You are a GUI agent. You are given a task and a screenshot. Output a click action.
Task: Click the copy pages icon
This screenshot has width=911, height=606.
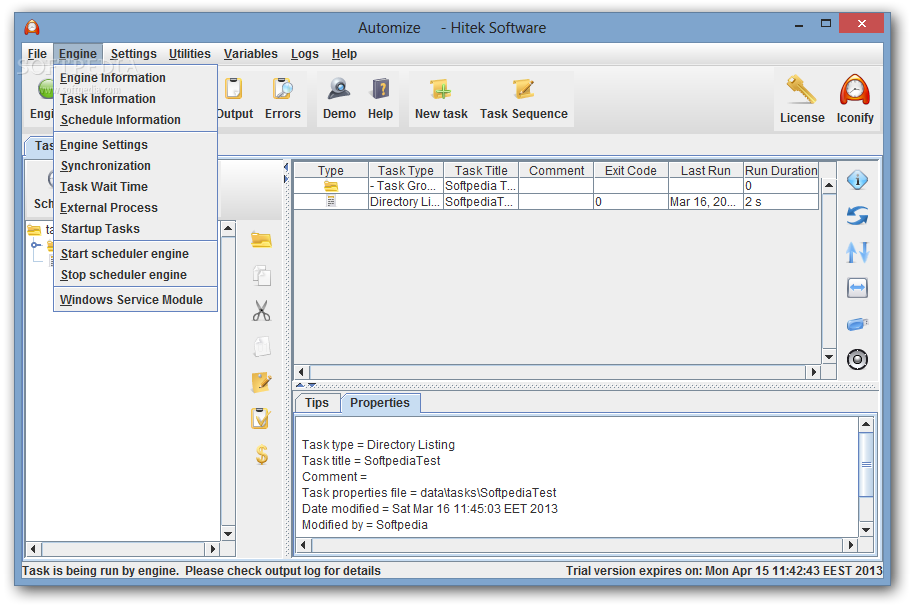click(x=261, y=275)
